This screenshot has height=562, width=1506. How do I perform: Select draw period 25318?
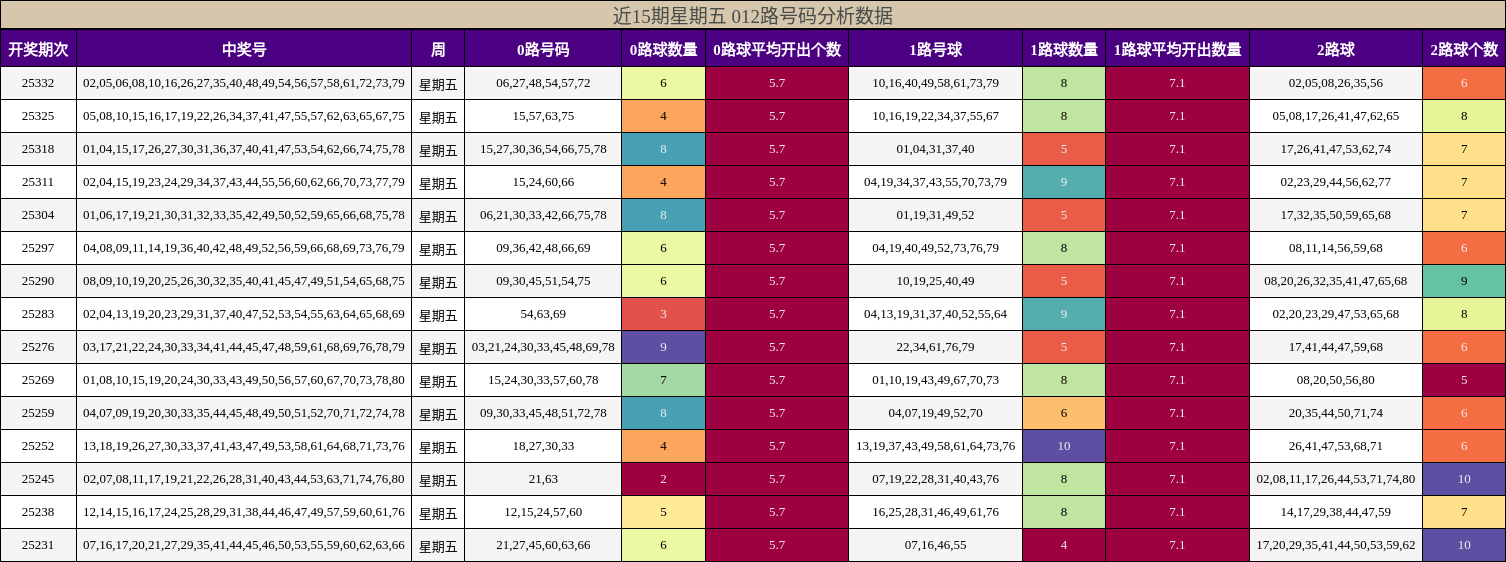(38, 149)
